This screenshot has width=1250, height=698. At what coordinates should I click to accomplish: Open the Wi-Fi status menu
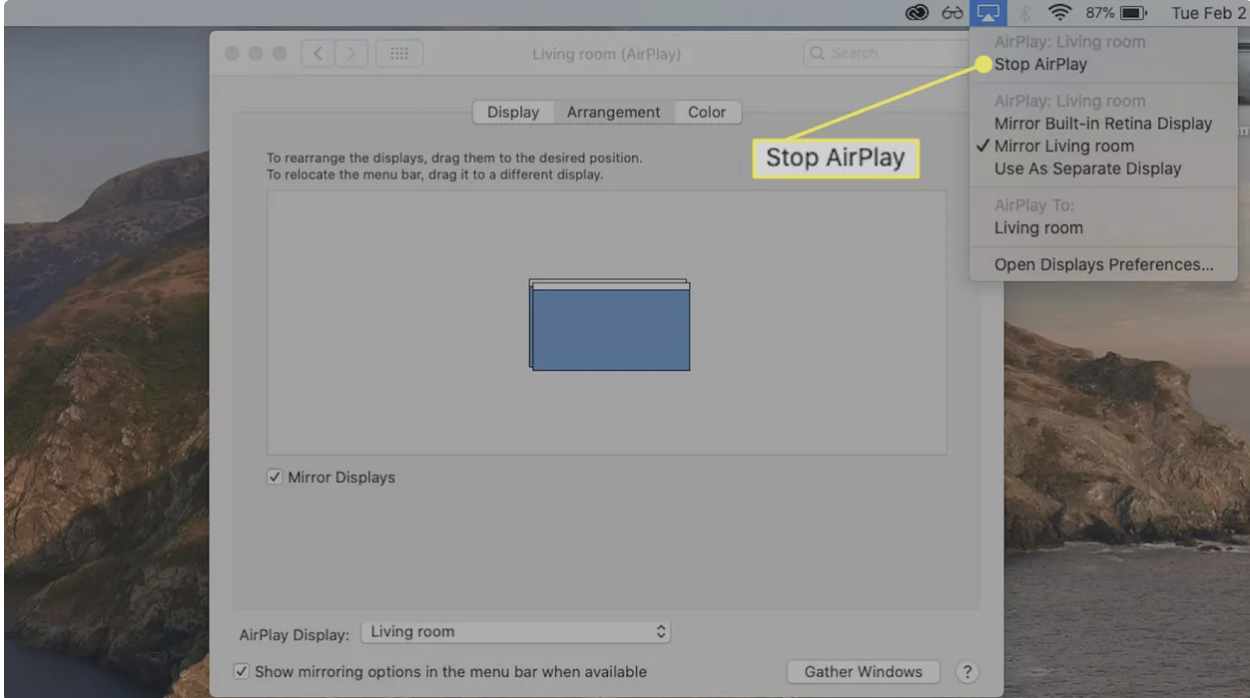click(x=1058, y=14)
